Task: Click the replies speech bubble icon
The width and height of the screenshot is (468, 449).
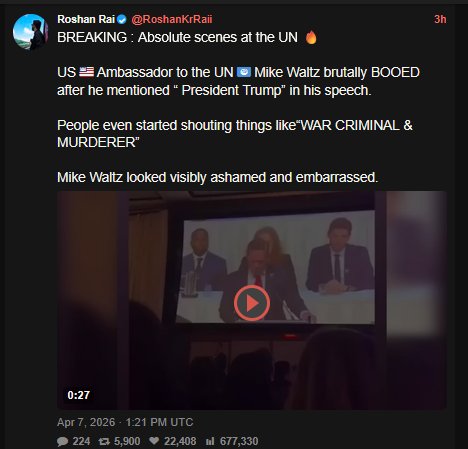Action: click(x=62, y=441)
